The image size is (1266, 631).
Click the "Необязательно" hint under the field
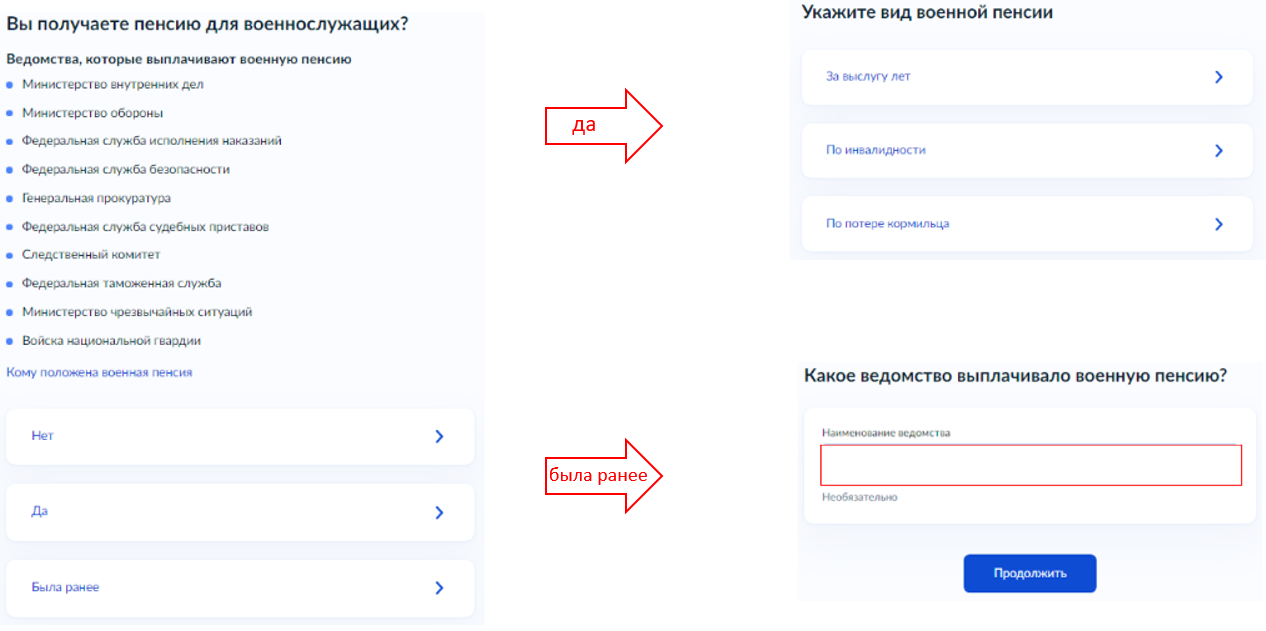tap(859, 497)
